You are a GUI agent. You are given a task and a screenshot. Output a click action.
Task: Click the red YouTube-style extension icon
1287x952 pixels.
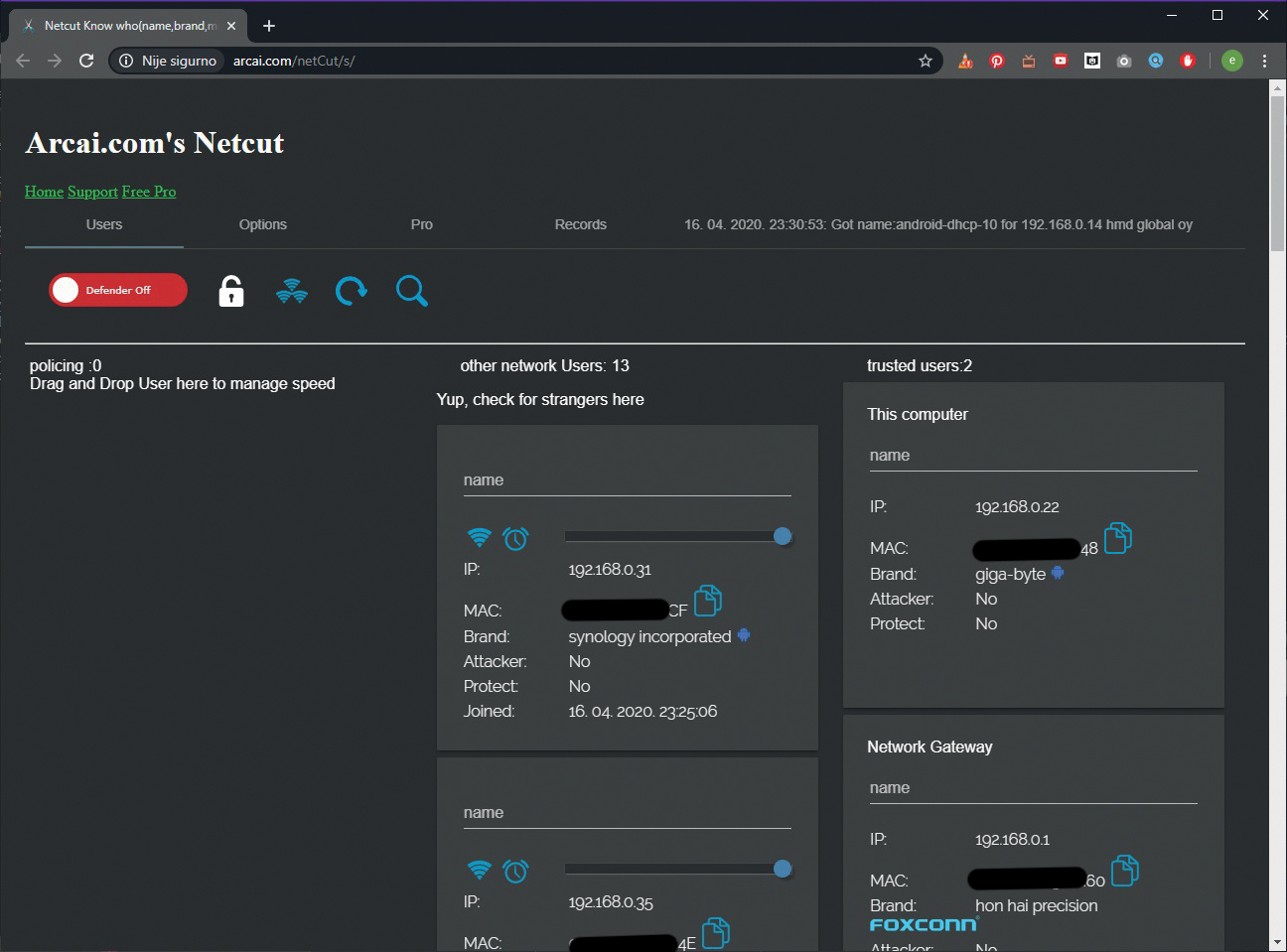1061,61
